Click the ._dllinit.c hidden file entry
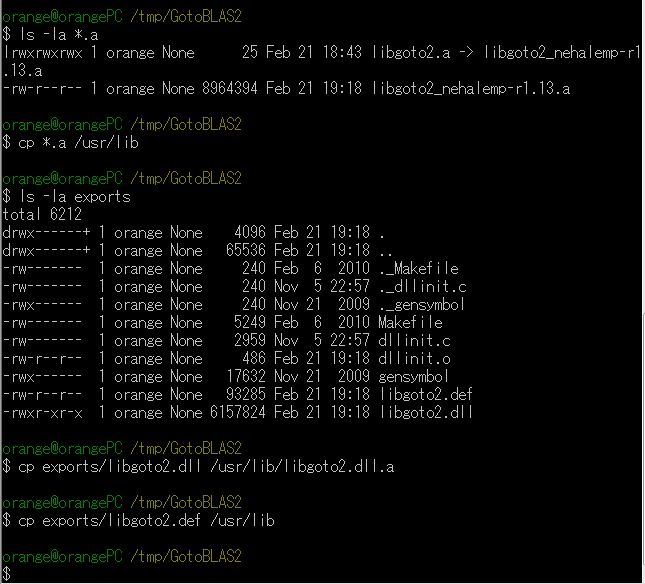 coord(423,287)
